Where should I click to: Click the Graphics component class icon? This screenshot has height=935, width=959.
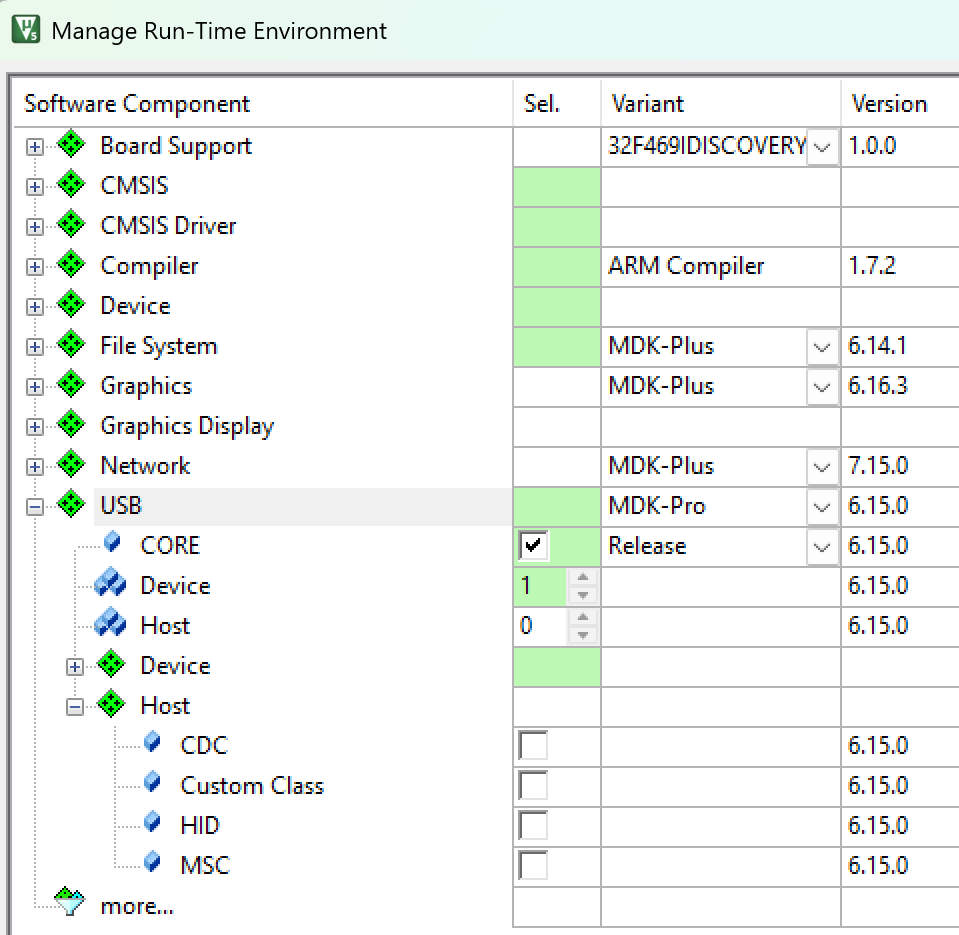(72, 384)
